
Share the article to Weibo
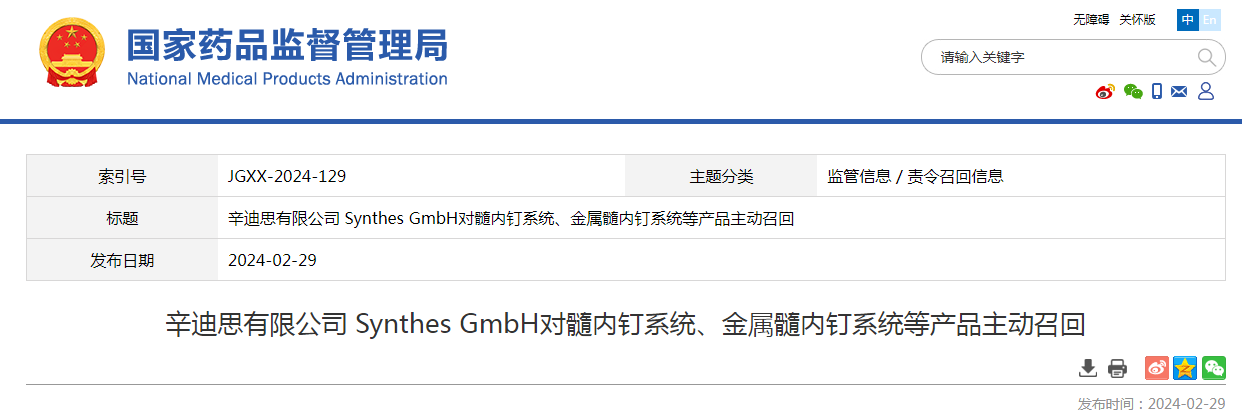(1157, 368)
